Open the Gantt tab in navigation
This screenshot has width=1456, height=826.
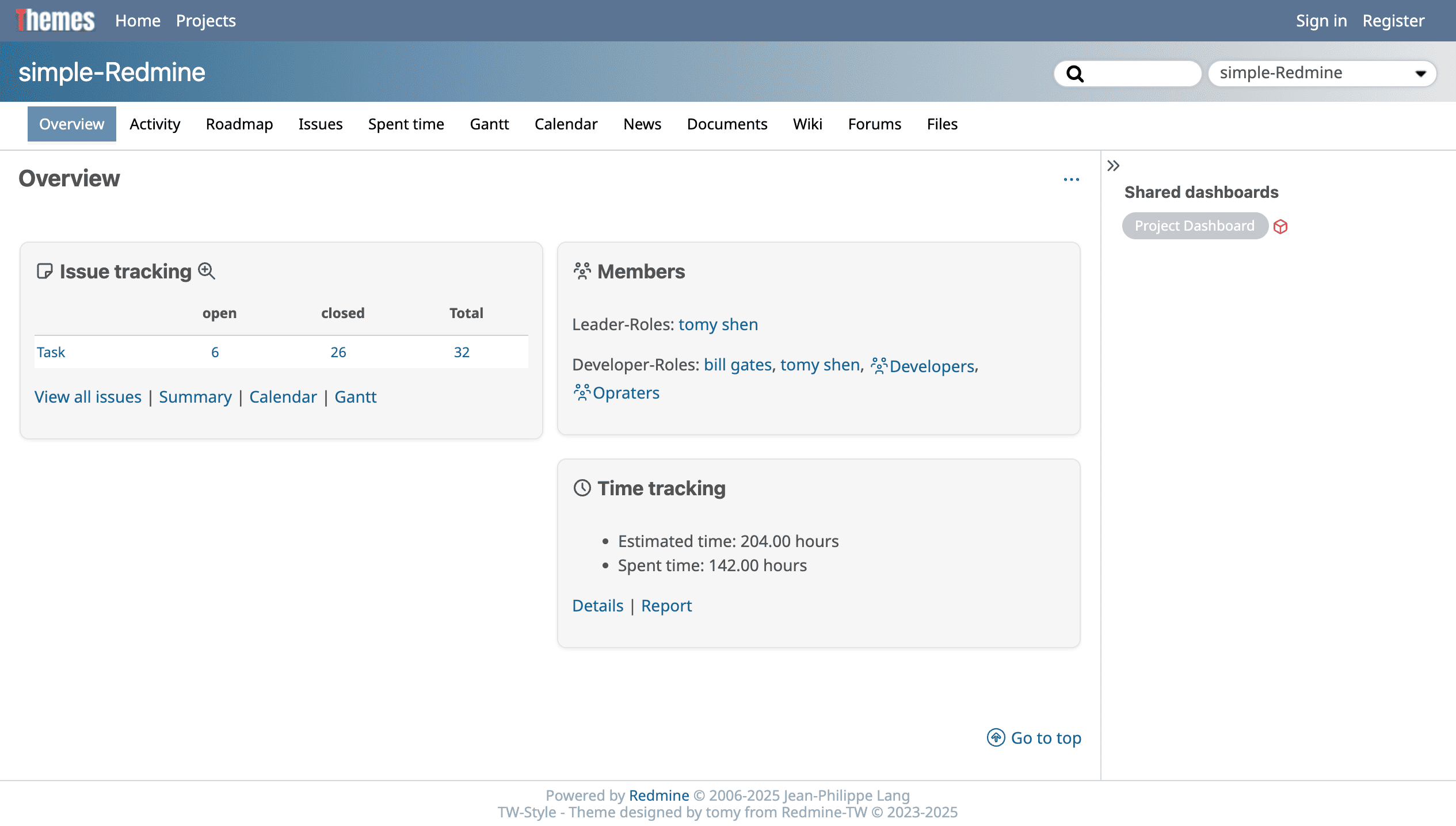click(x=489, y=124)
